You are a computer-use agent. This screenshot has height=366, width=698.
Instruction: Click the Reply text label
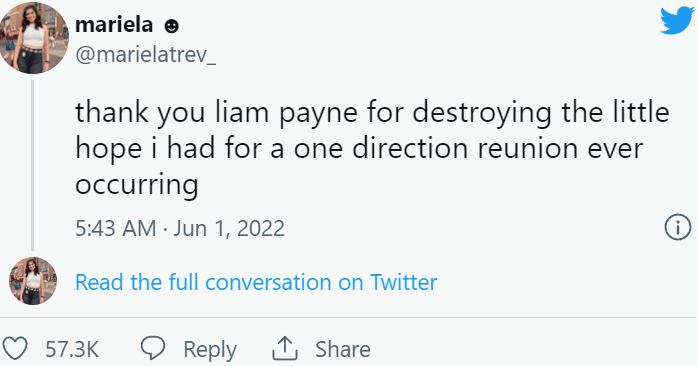click(x=210, y=350)
